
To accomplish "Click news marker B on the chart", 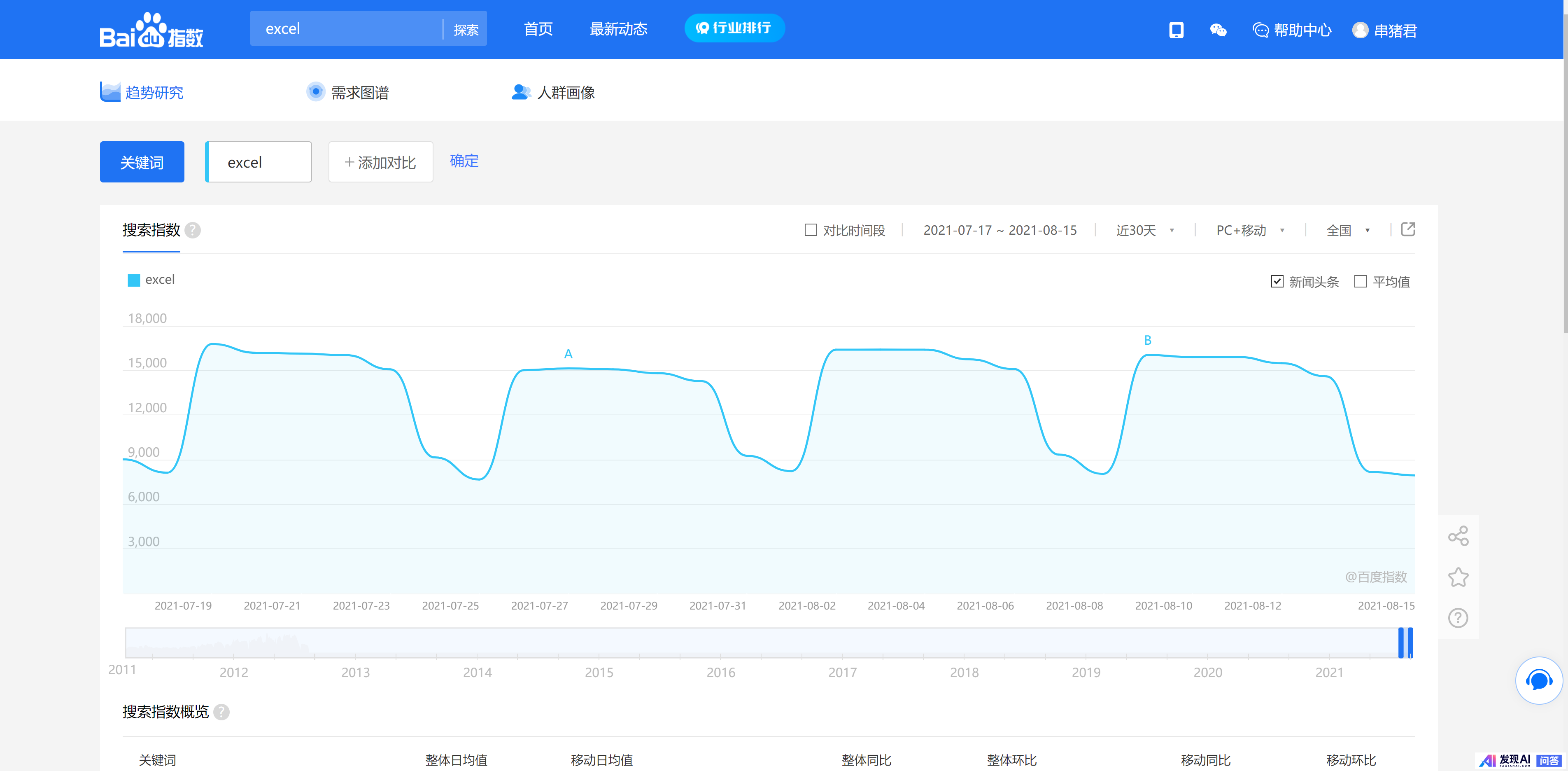I will 1147,341.
